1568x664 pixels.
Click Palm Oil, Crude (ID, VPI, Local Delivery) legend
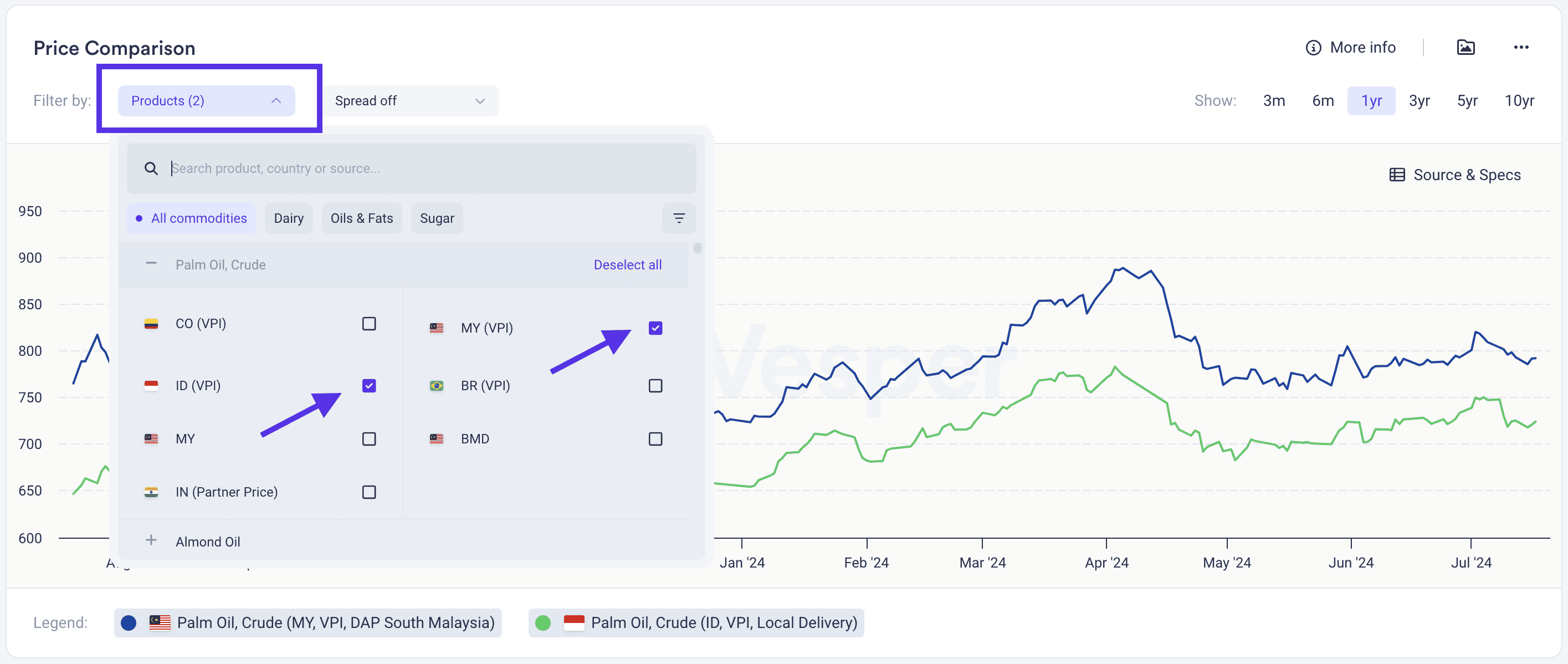696,622
